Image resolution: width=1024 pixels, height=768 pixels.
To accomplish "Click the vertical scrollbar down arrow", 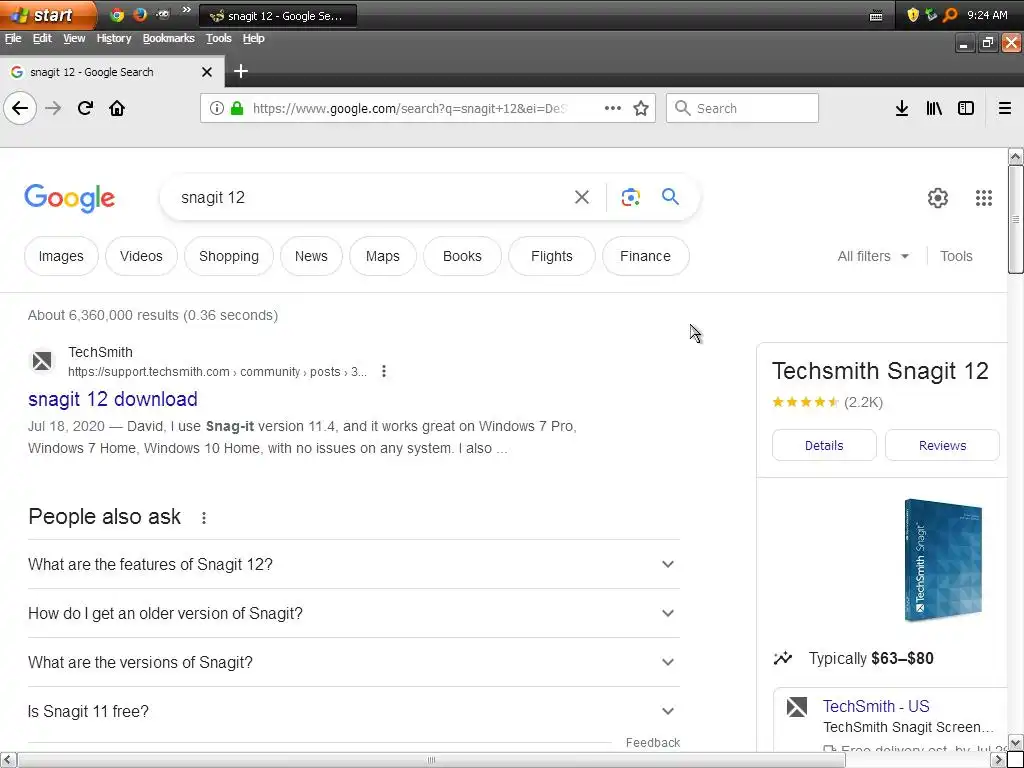I will point(1015,743).
